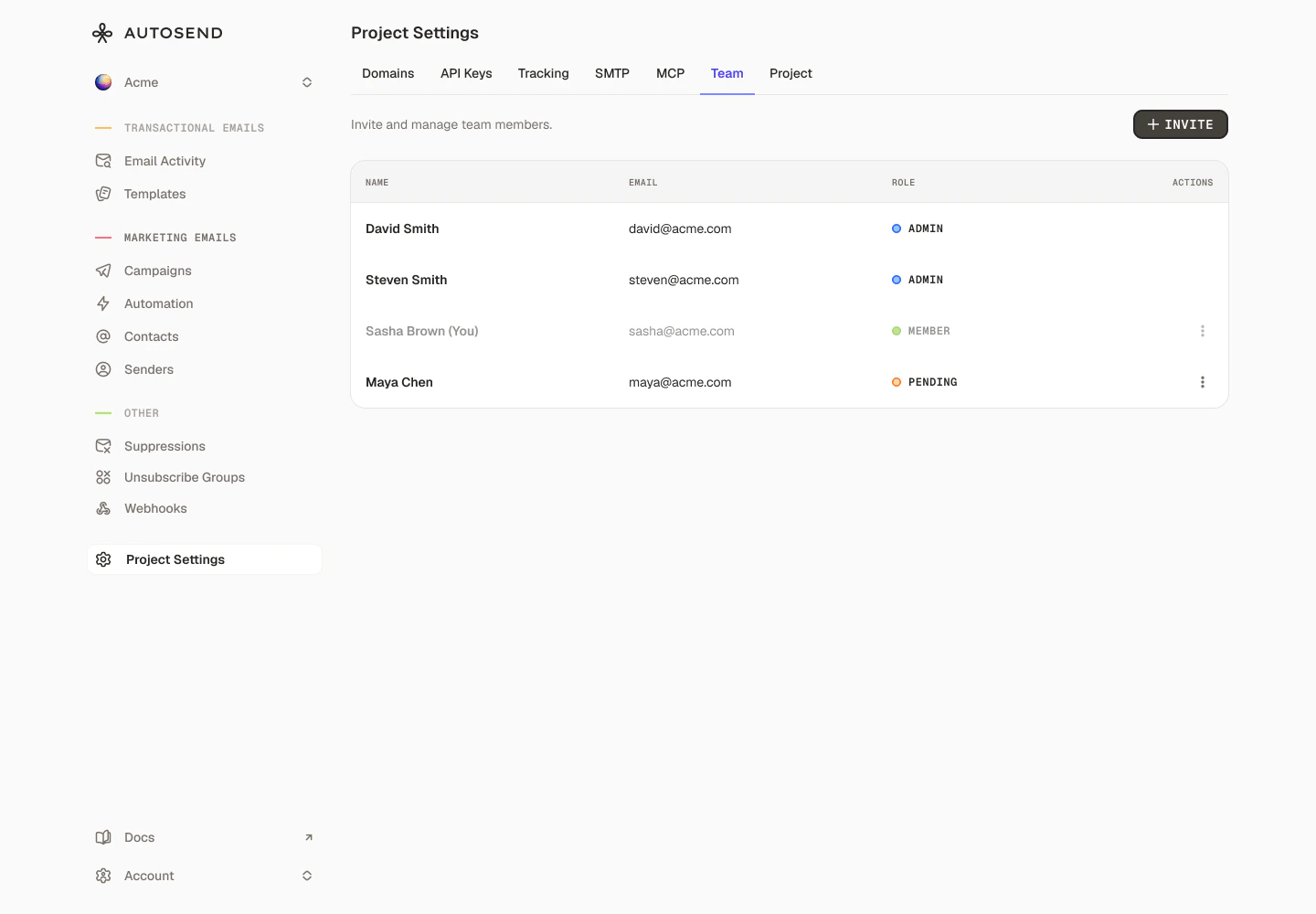Click email steven@acme.com

tap(684, 280)
